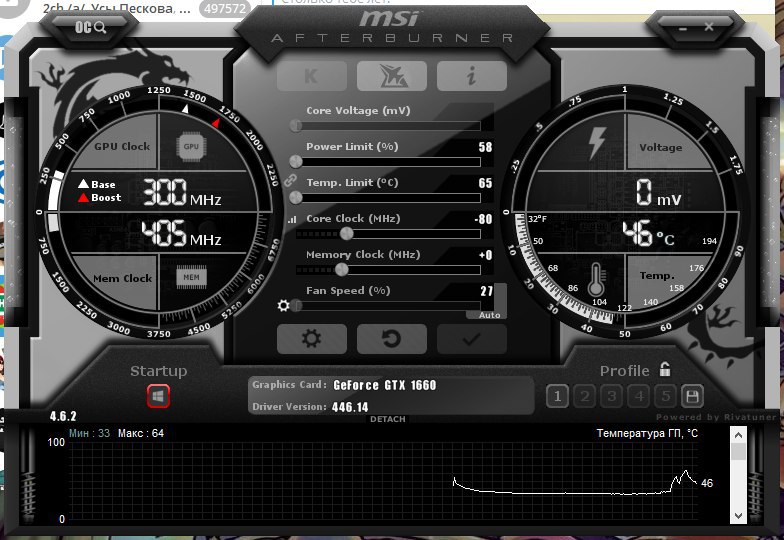The image size is (784, 540).
Task: Select profile slot 5
Action: [x=666, y=396]
